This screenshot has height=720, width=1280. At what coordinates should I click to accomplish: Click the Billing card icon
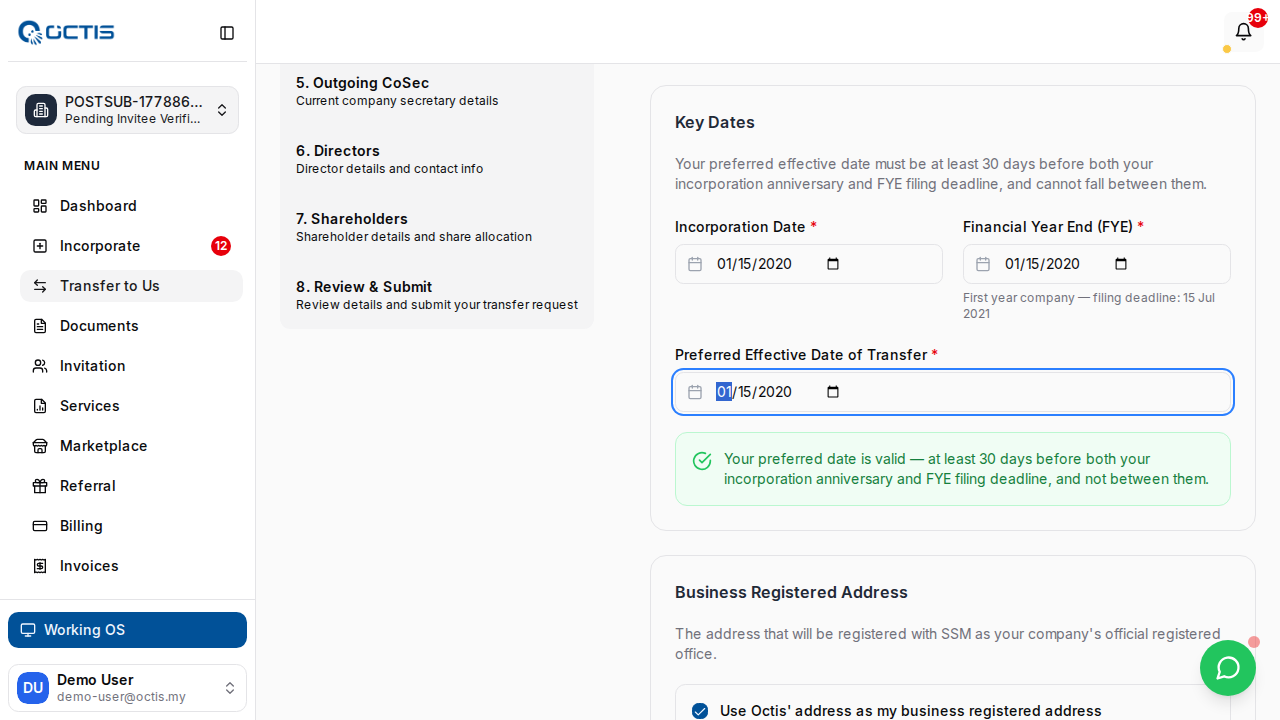(x=40, y=526)
